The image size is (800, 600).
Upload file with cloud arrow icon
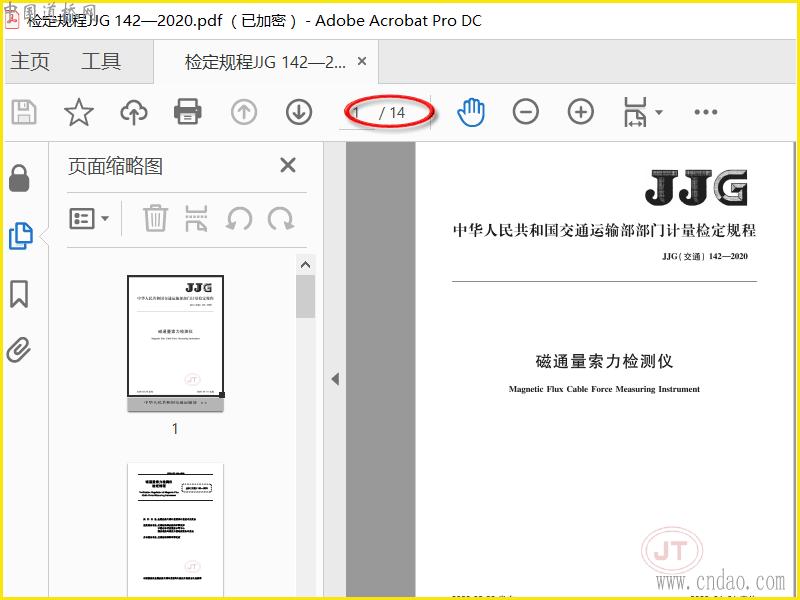[x=134, y=112]
